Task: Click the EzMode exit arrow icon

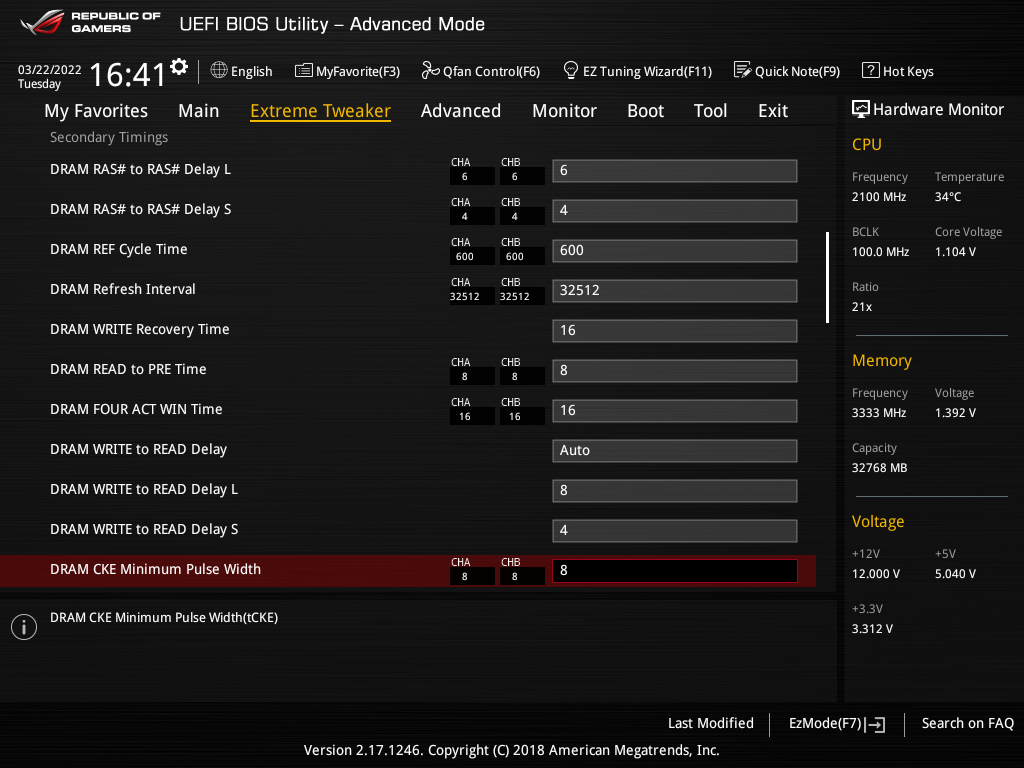Action: 875,724
